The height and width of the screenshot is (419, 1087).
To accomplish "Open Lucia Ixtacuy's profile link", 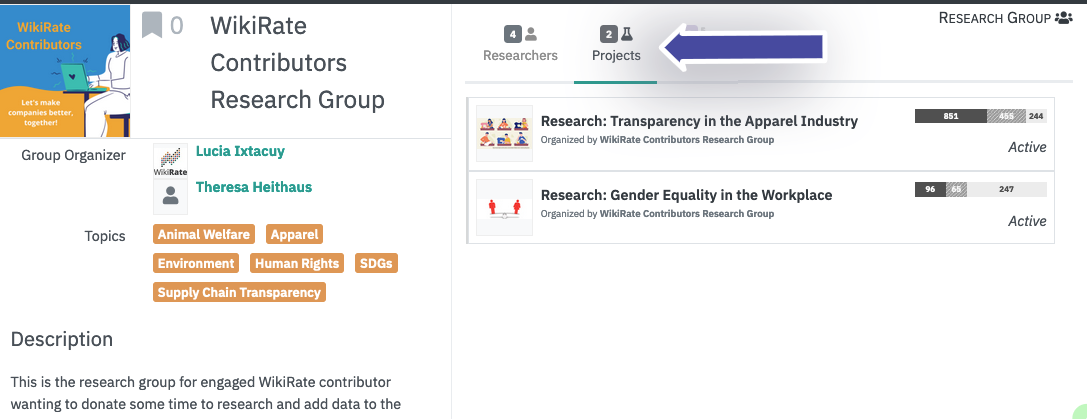I will (241, 151).
